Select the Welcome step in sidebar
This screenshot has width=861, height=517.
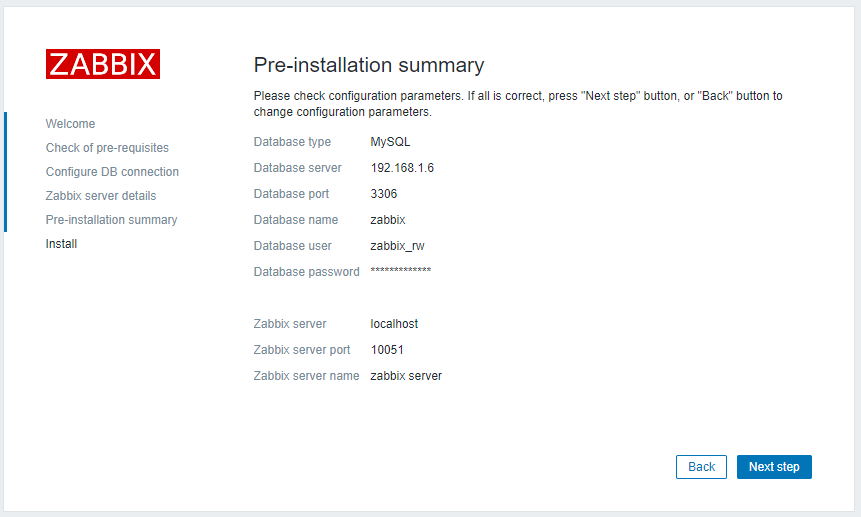tap(71, 124)
